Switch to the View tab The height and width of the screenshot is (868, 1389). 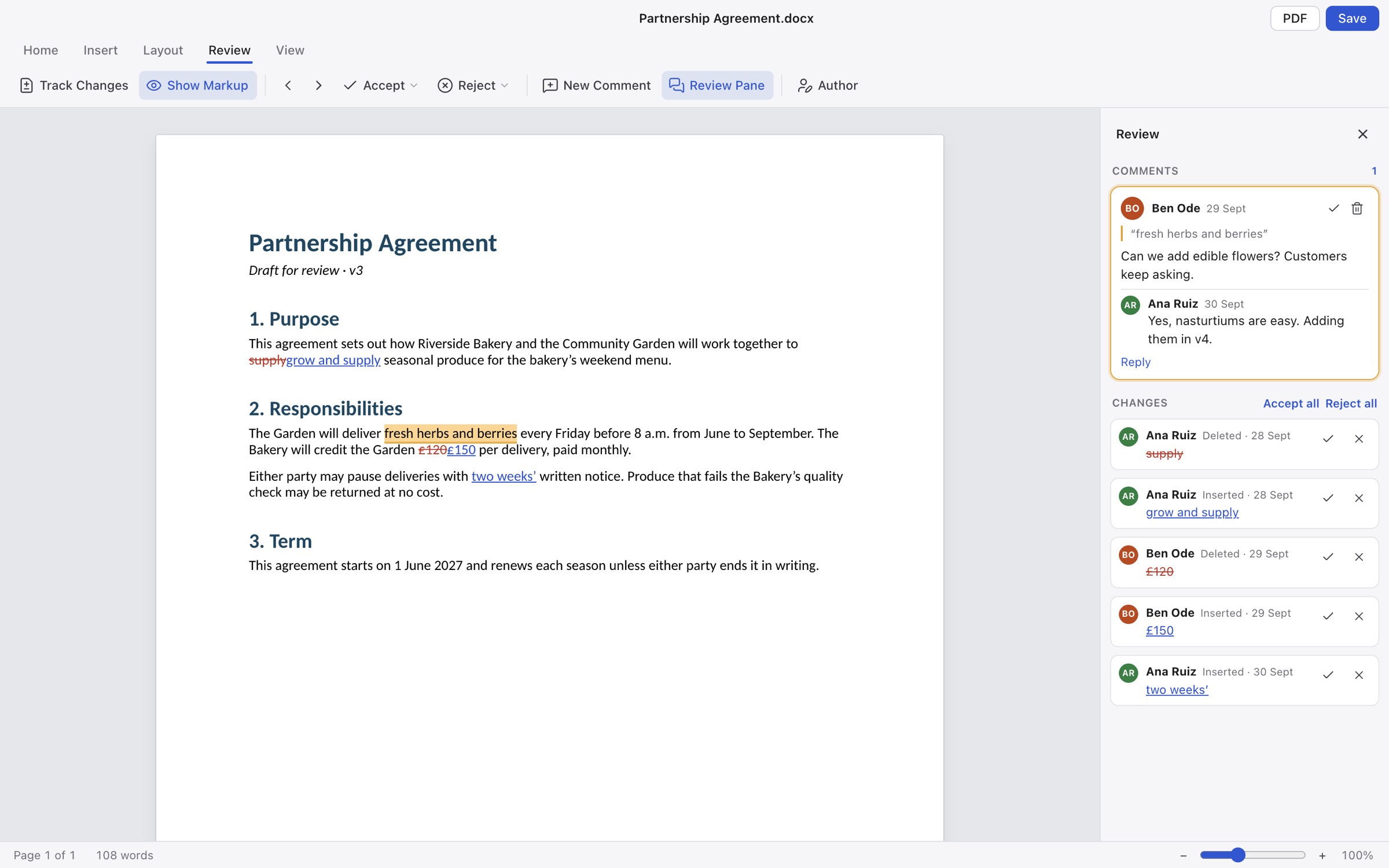pos(290,50)
